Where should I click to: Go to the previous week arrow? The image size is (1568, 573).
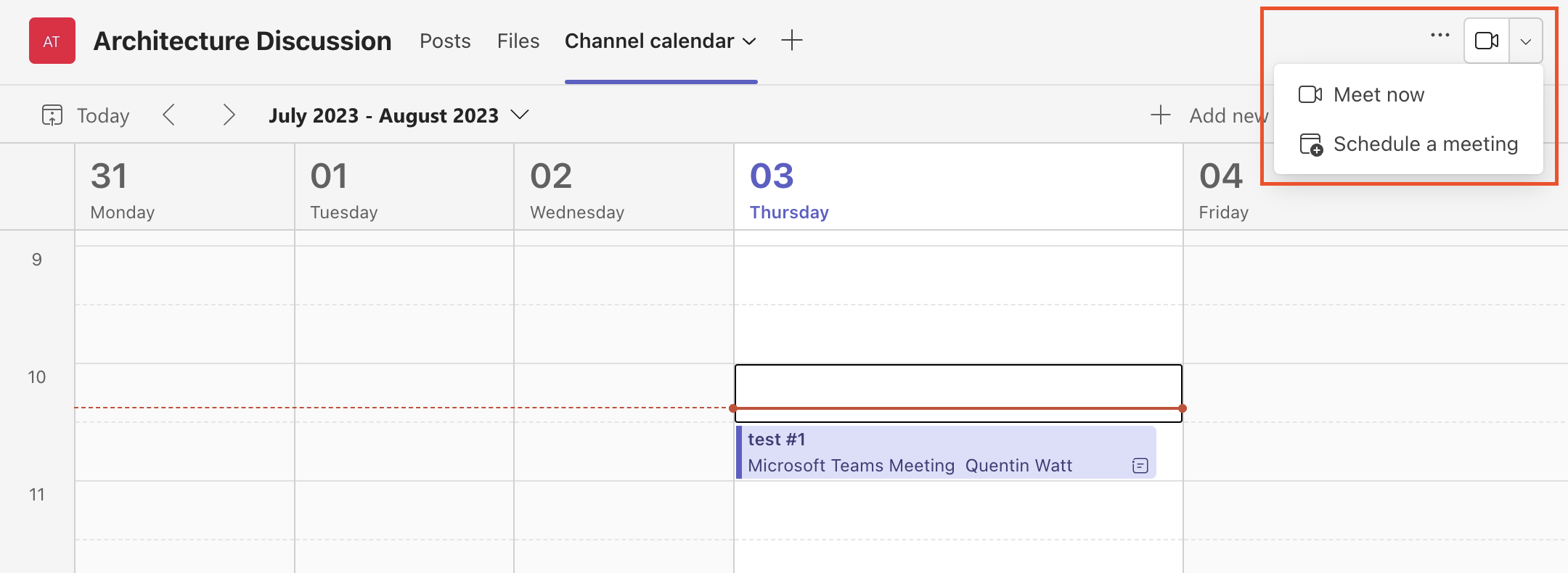(169, 115)
